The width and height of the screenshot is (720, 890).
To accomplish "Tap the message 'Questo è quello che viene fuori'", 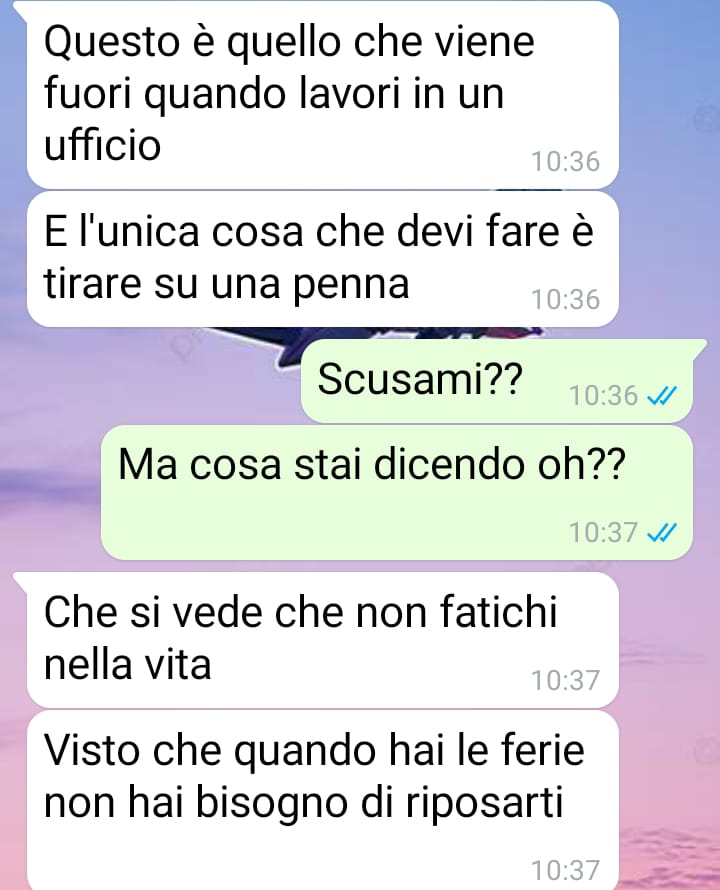I will (323, 94).
